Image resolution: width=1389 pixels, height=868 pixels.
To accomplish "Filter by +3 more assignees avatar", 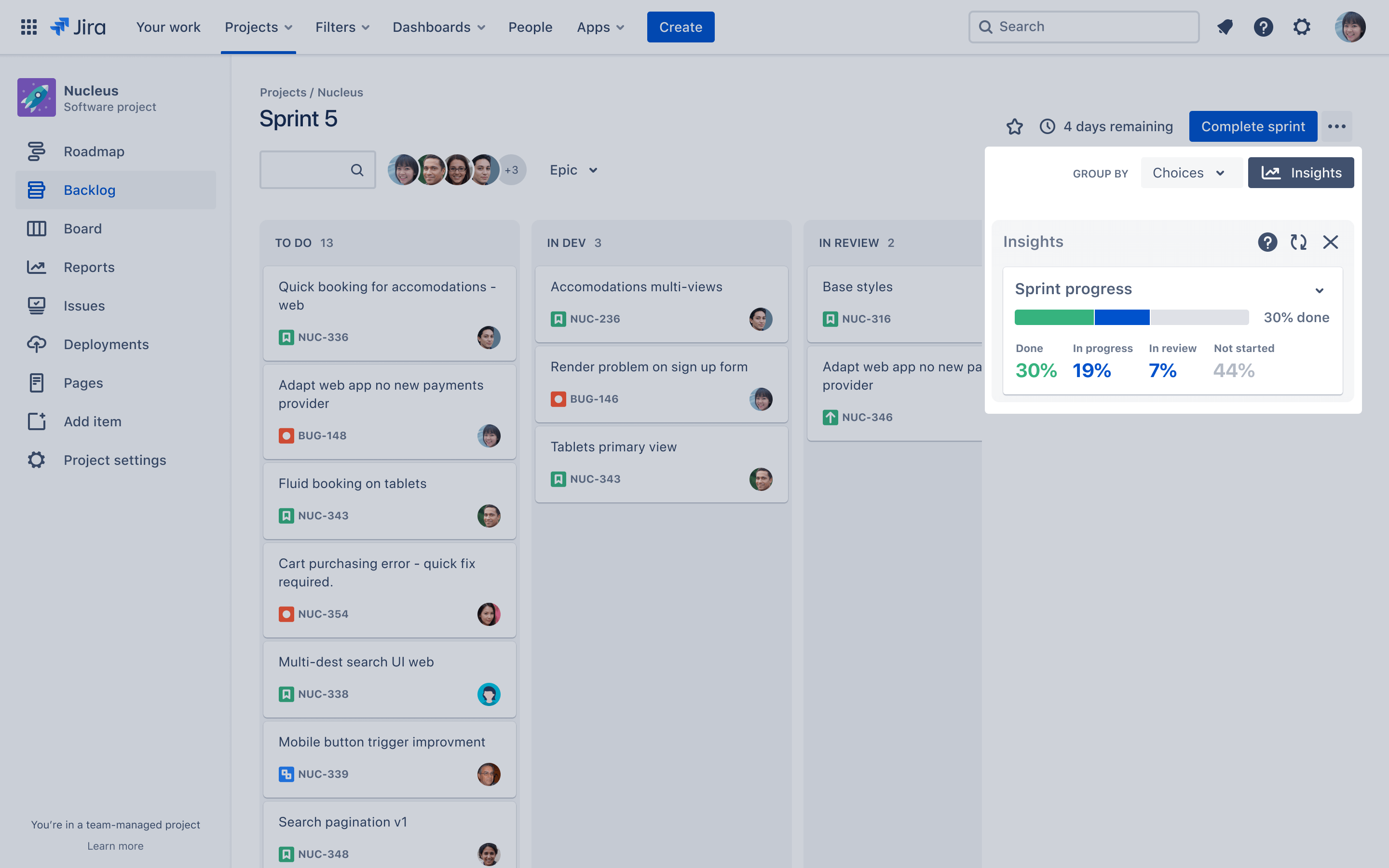I will (x=511, y=170).
